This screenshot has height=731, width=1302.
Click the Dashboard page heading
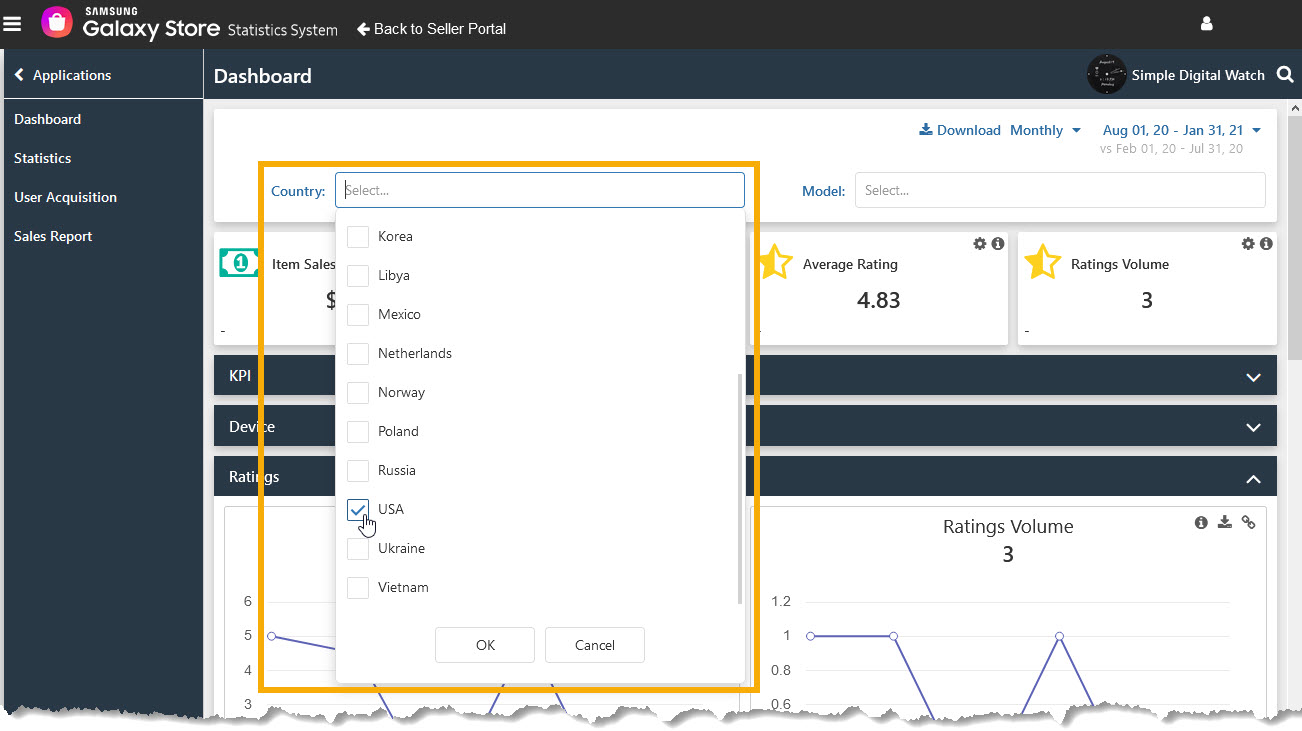263,76
